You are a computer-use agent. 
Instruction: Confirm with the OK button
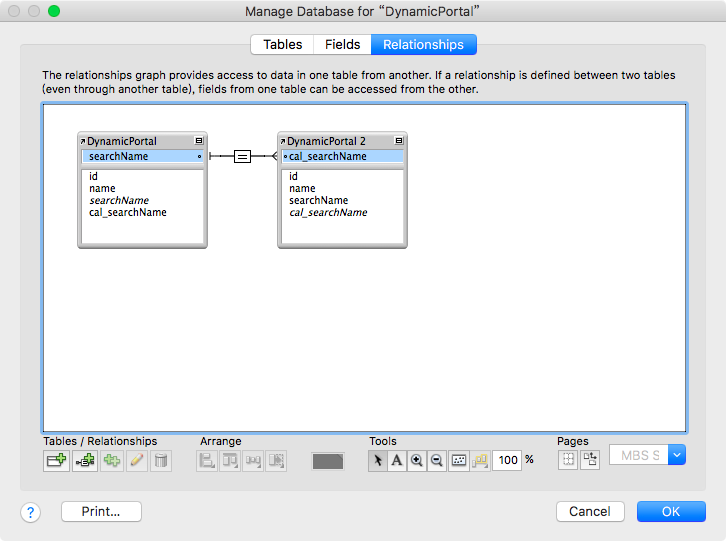(671, 511)
